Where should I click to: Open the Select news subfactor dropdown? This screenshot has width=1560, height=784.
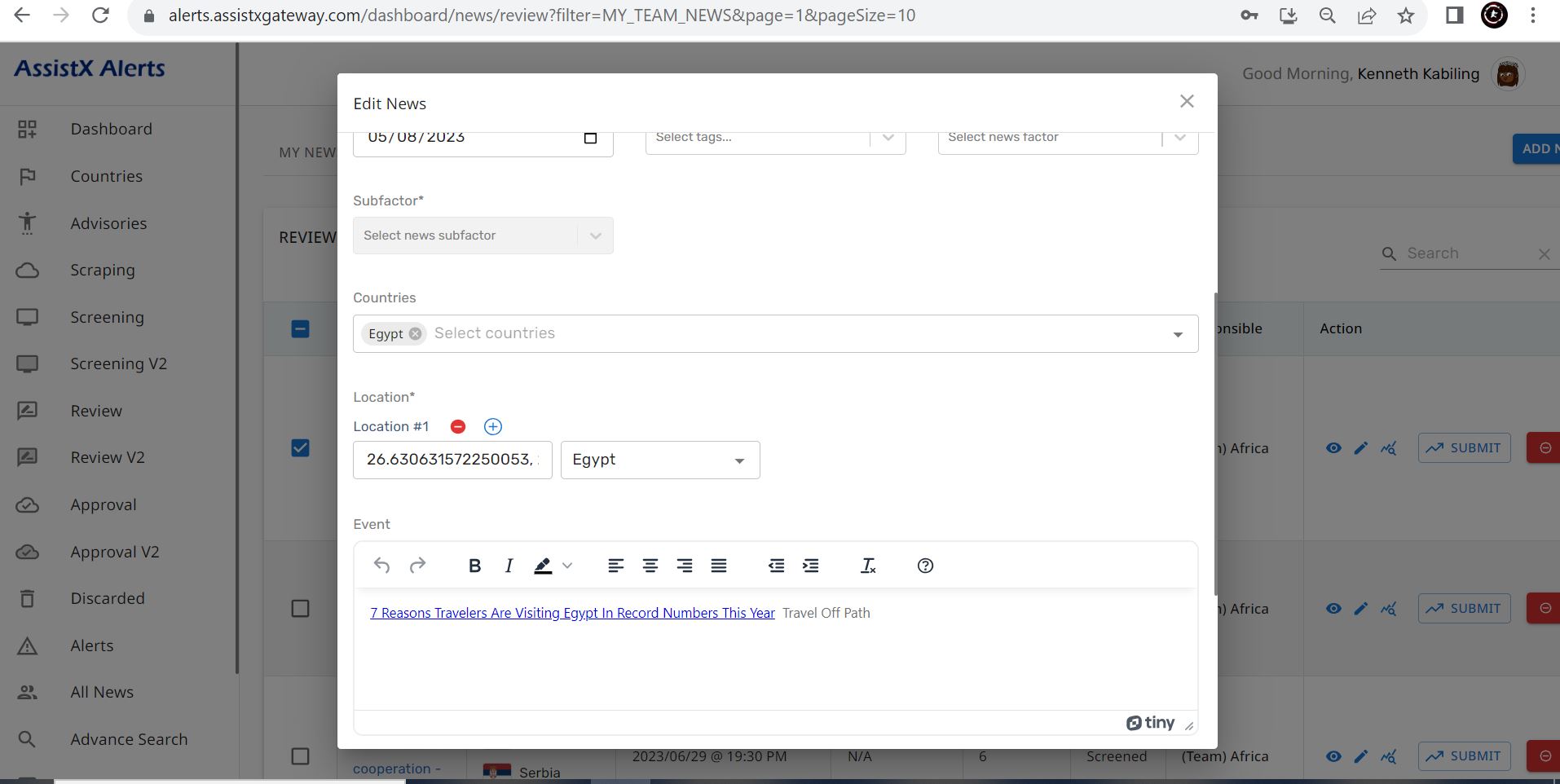click(x=483, y=236)
